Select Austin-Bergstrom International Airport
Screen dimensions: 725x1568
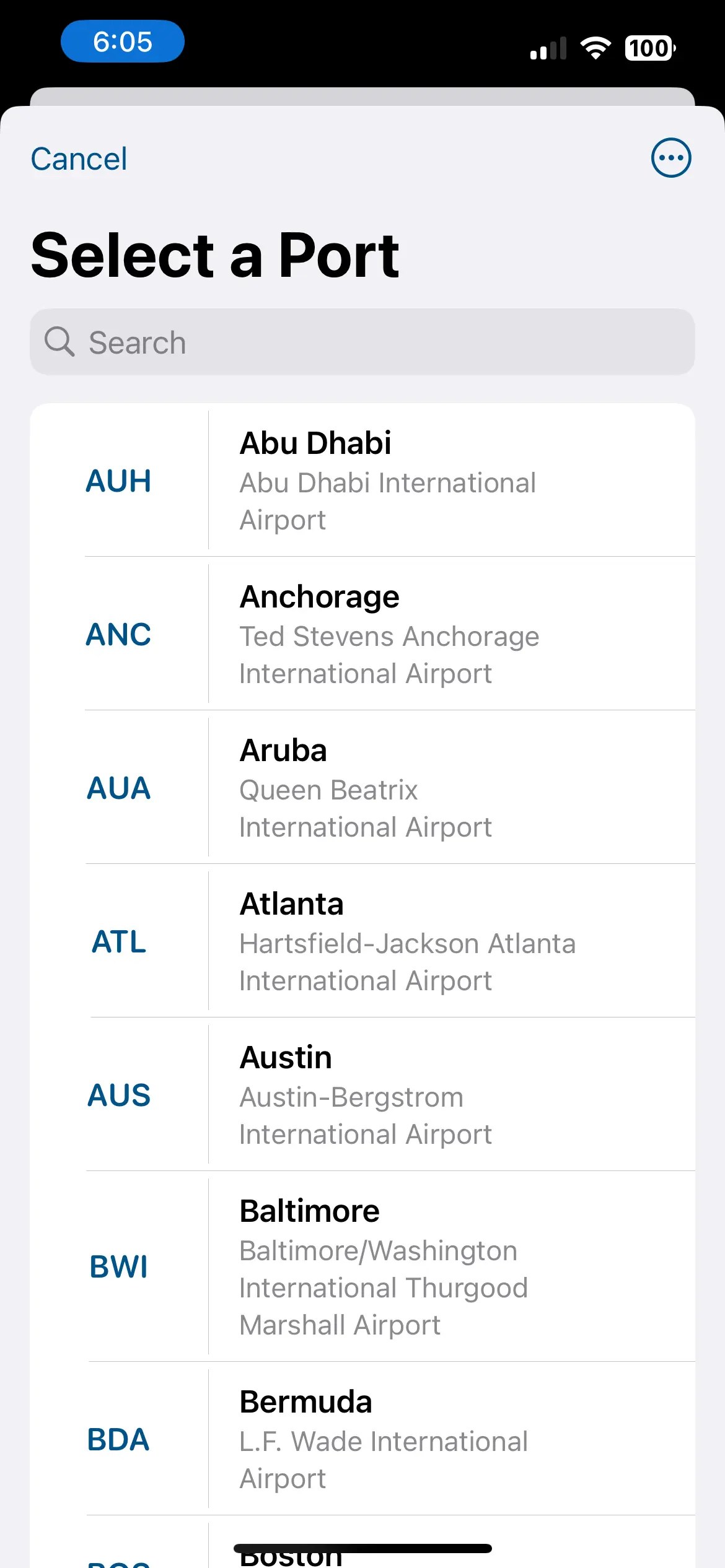(362, 1094)
